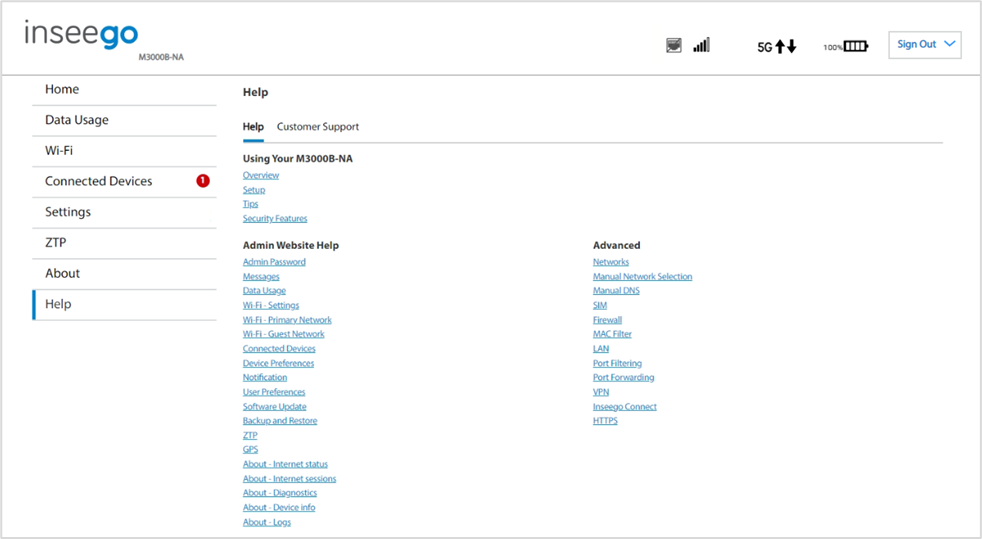Open the GPS help link
The image size is (982, 539).
click(x=251, y=449)
